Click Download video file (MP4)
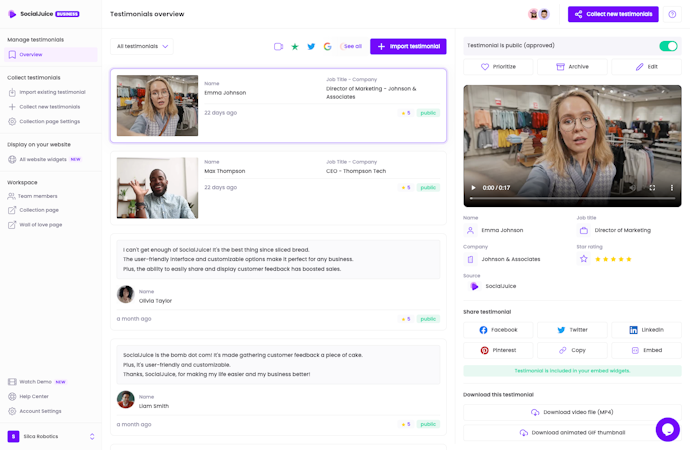The height and width of the screenshot is (450, 690). point(572,412)
